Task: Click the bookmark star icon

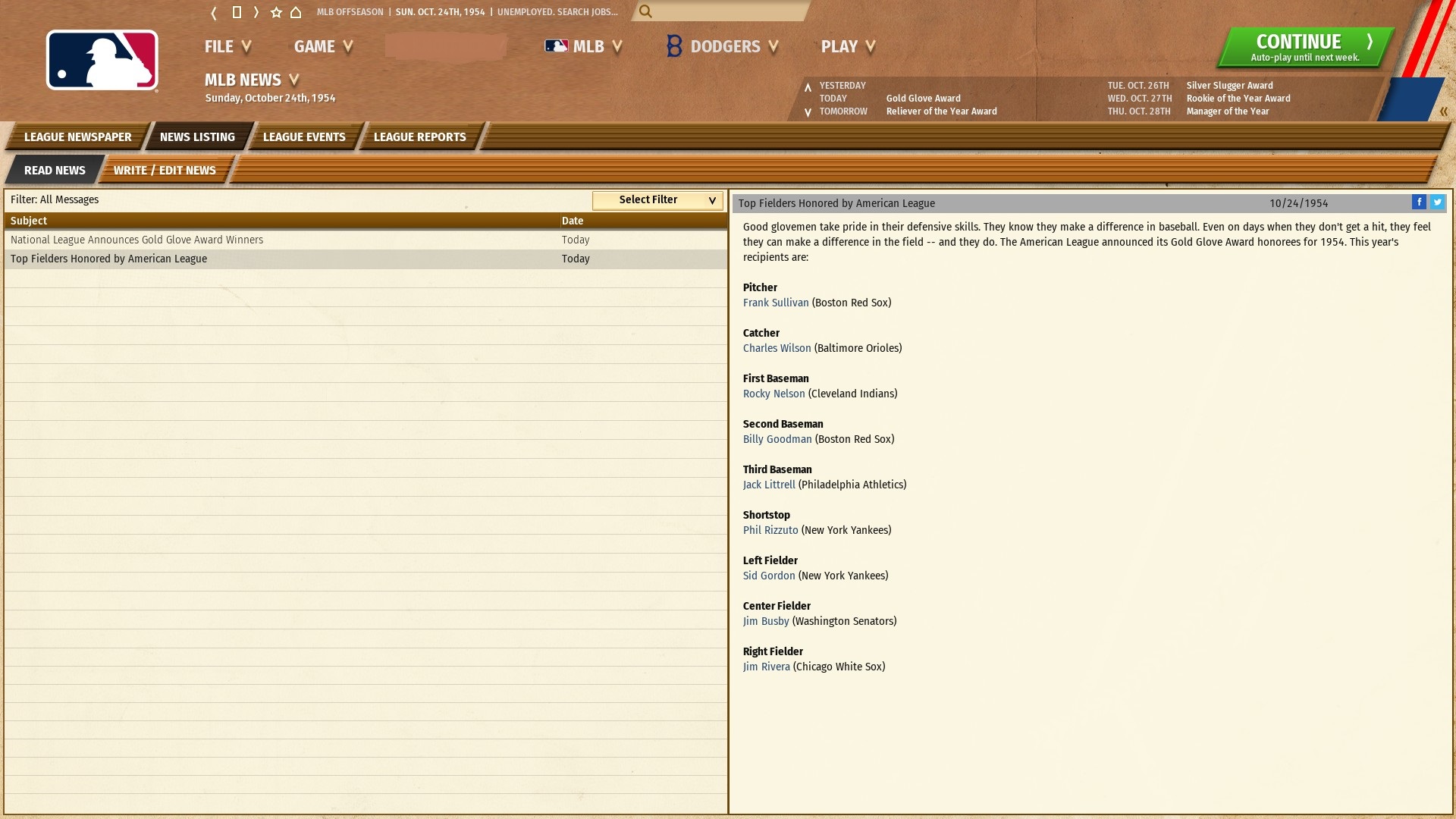Action: [x=276, y=12]
